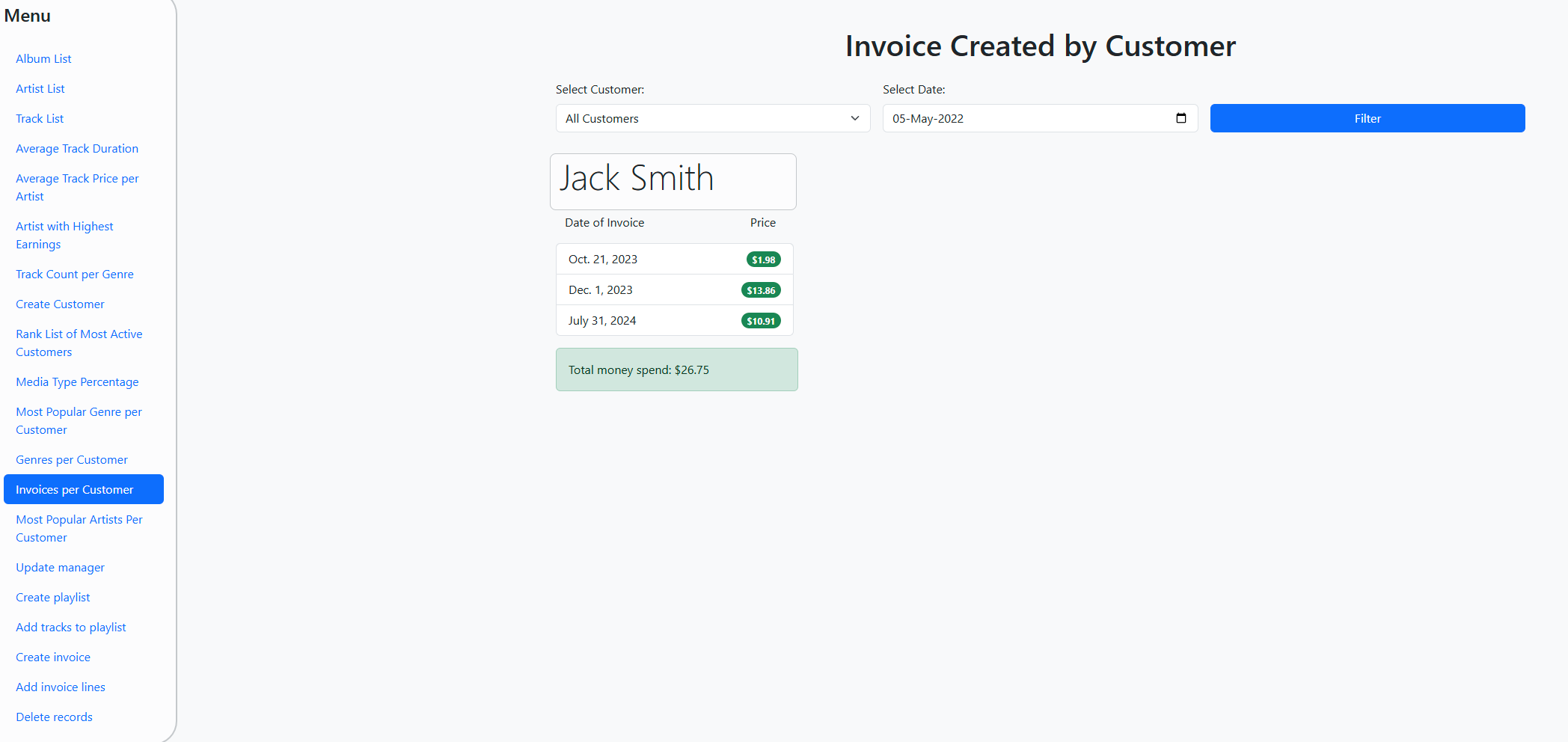Expand the Select Customer dropdown
The image size is (1568, 742).
pos(712,118)
